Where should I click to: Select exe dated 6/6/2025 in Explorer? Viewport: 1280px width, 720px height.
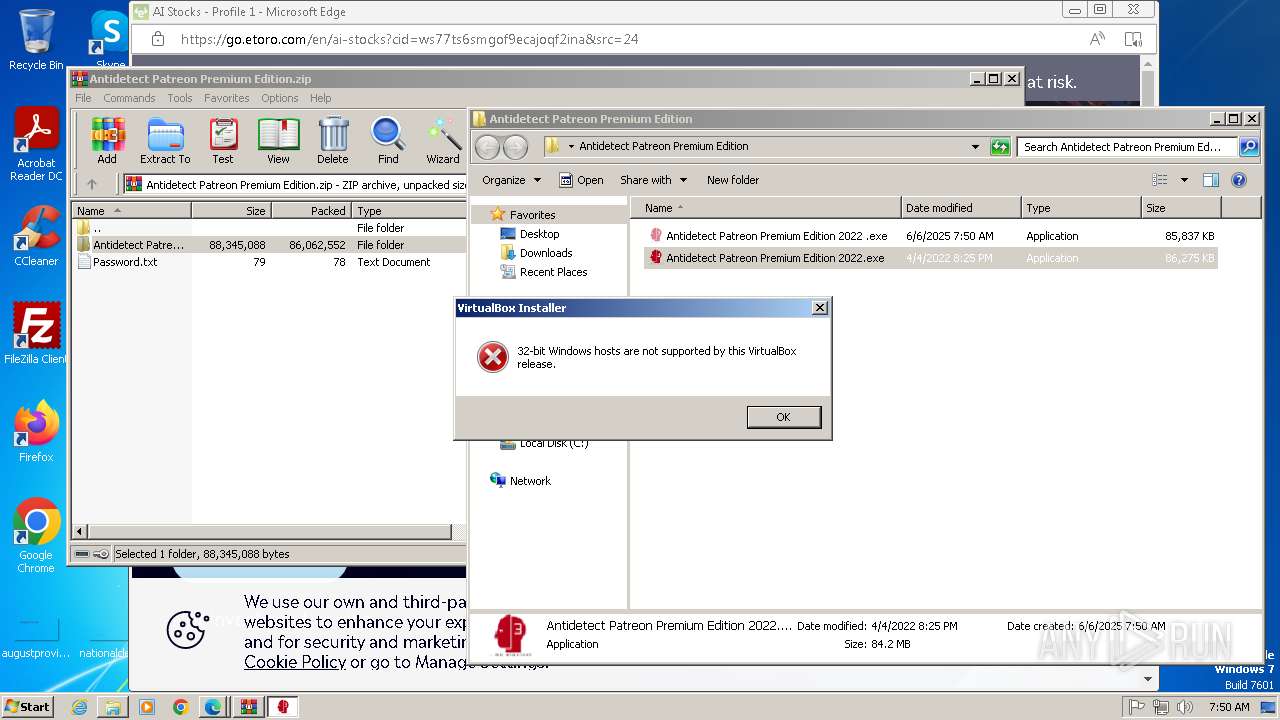(931, 236)
